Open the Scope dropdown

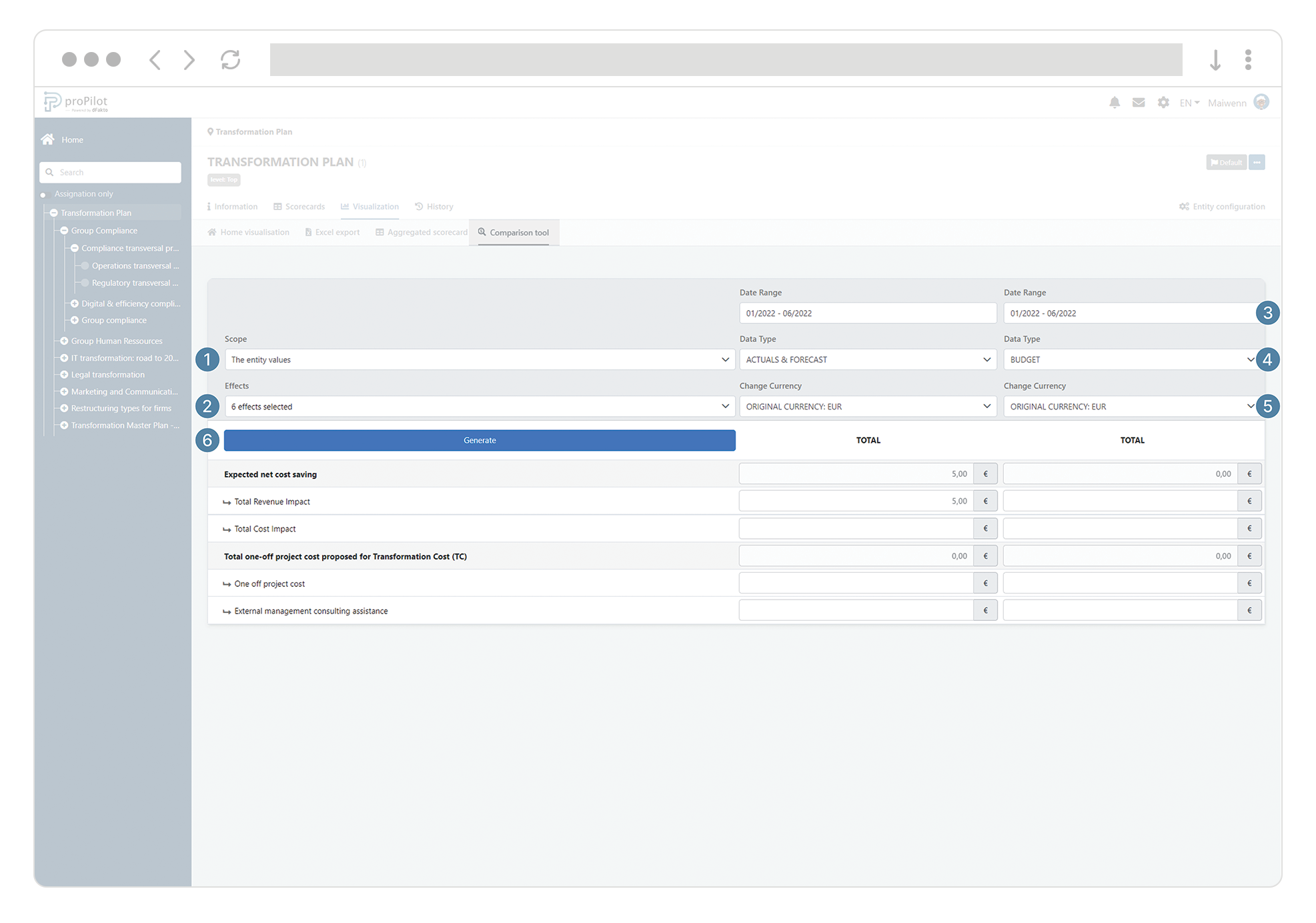point(479,360)
